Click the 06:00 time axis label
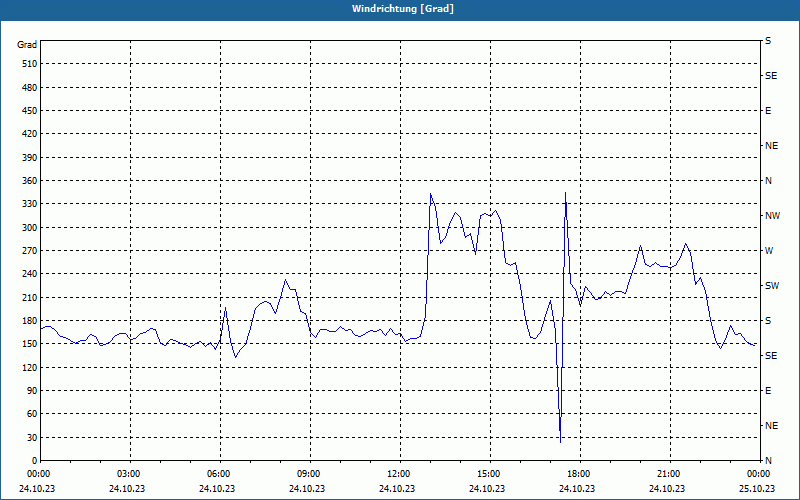Viewport: 800px width, 500px height. point(220,473)
